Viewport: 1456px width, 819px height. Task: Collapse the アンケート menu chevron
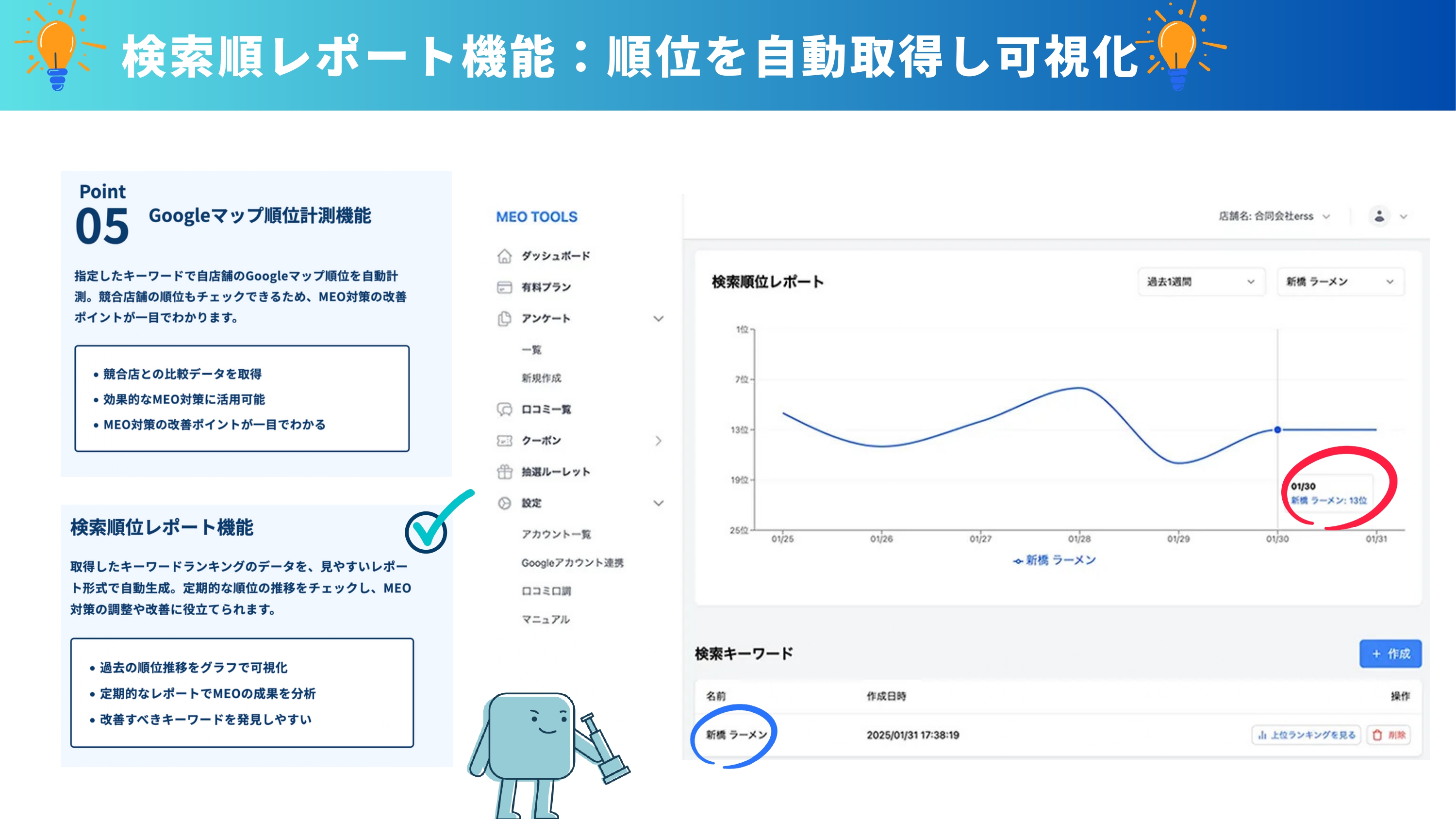pos(659,319)
